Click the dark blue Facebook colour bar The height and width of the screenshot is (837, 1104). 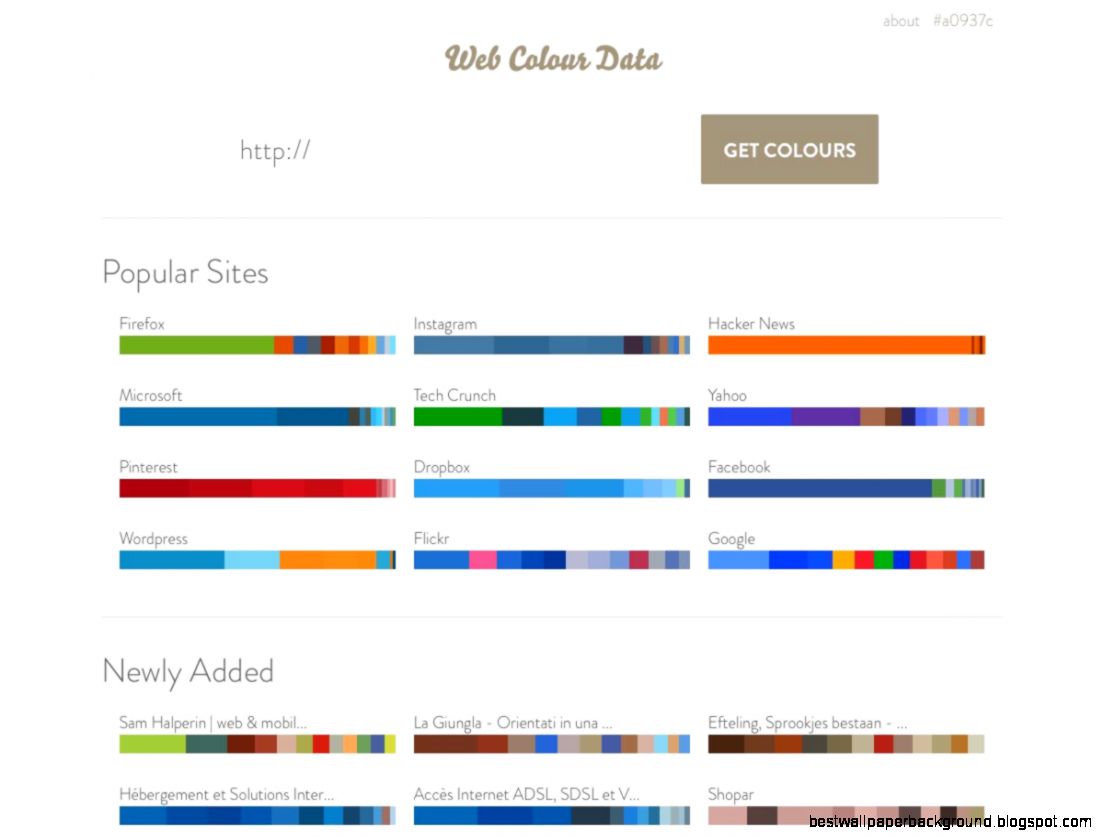[819, 488]
